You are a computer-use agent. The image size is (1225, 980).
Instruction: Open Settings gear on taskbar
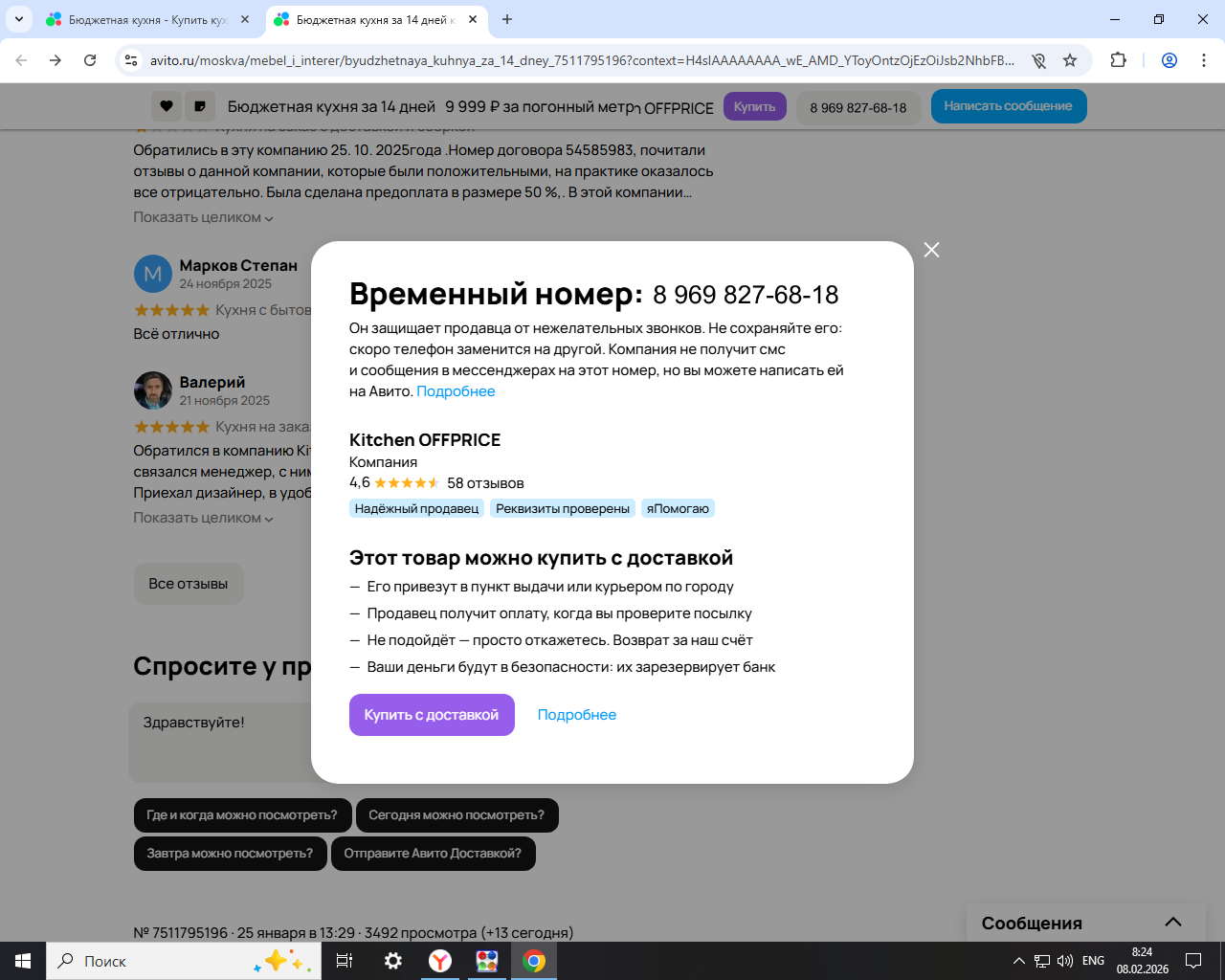pos(393,961)
